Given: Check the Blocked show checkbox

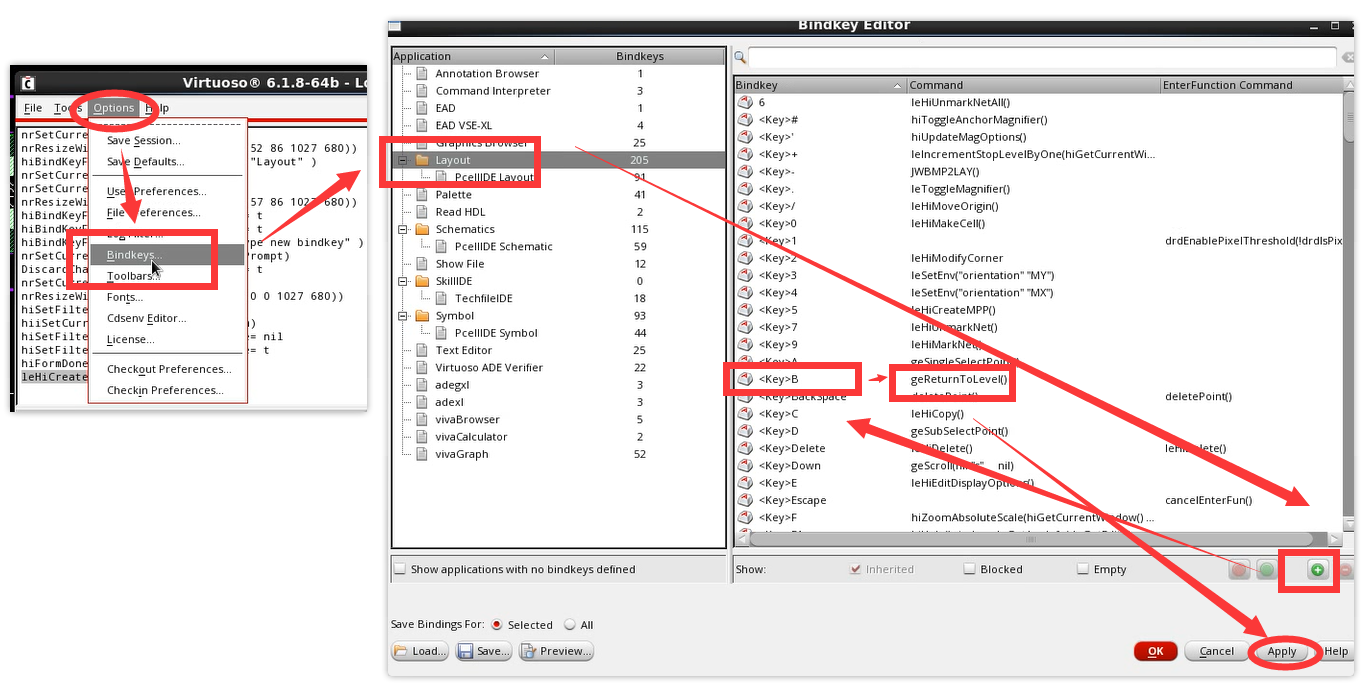Looking at the screenshot, I should [969, 569].
